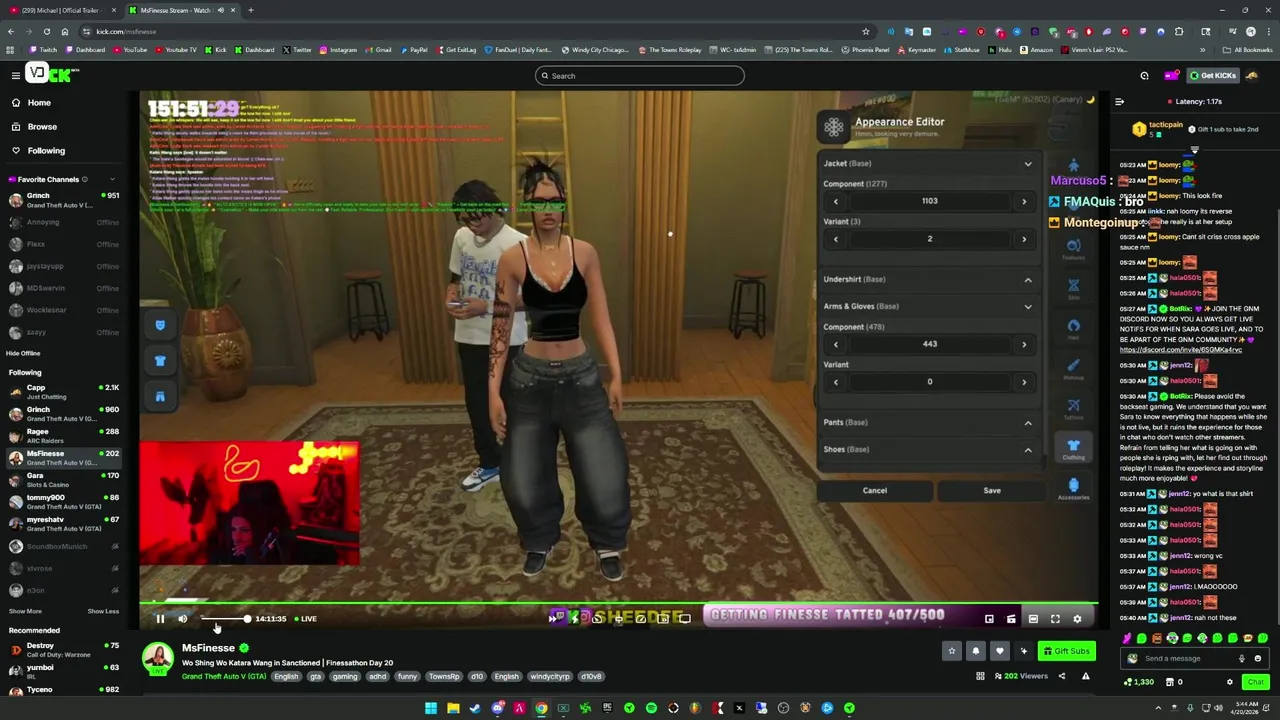Select the Accessories category icon
Screen dimensions: 1280x720
coord(1073,489)
